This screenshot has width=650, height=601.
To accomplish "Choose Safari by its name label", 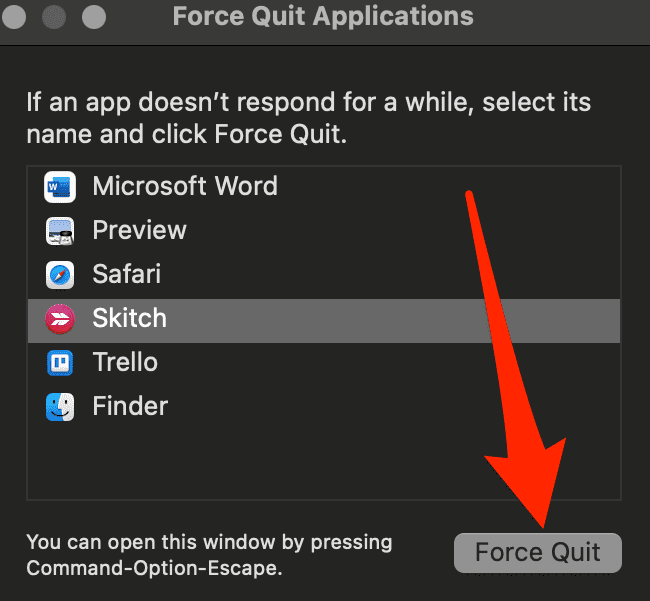I will [x=127, y=275].
